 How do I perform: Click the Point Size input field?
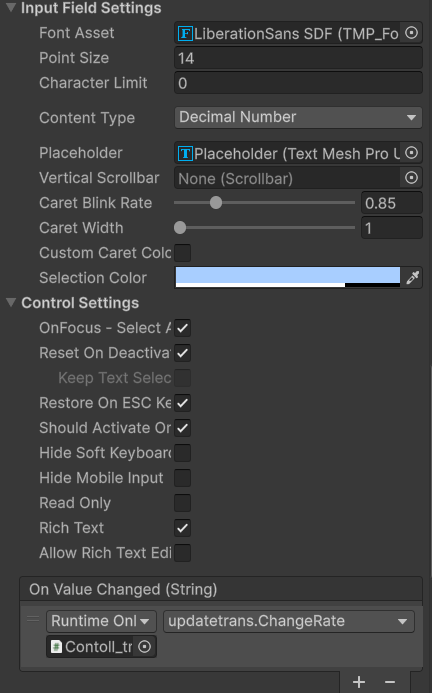pyautogui.click(x=298, y=58)
